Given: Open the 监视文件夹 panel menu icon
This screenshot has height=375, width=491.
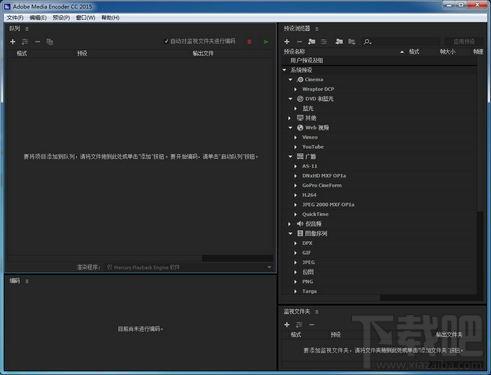Looking at the screenshot, I should (x=317, y=312).
